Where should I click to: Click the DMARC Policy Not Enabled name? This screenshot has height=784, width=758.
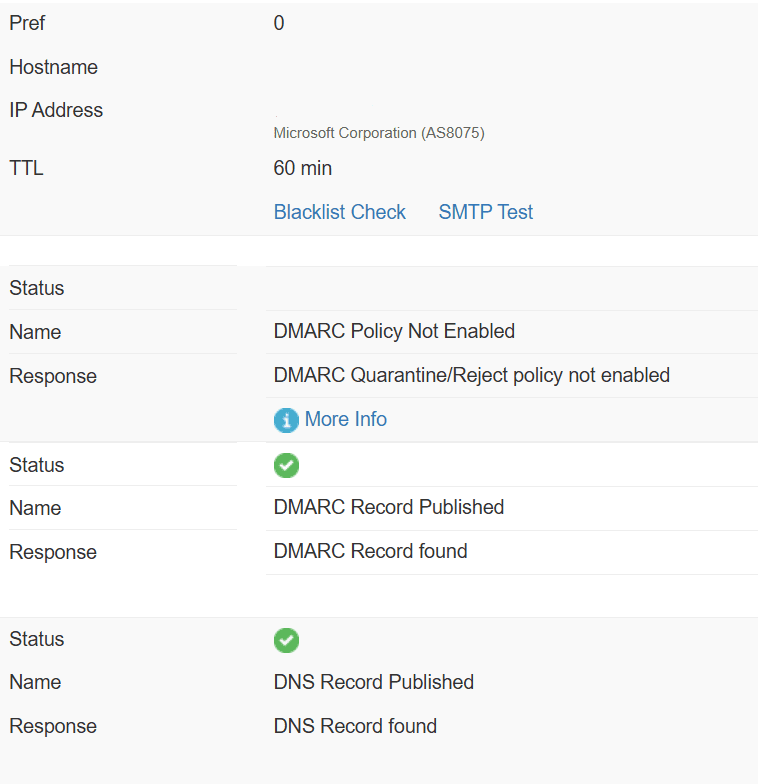click(x=394, y=331)
